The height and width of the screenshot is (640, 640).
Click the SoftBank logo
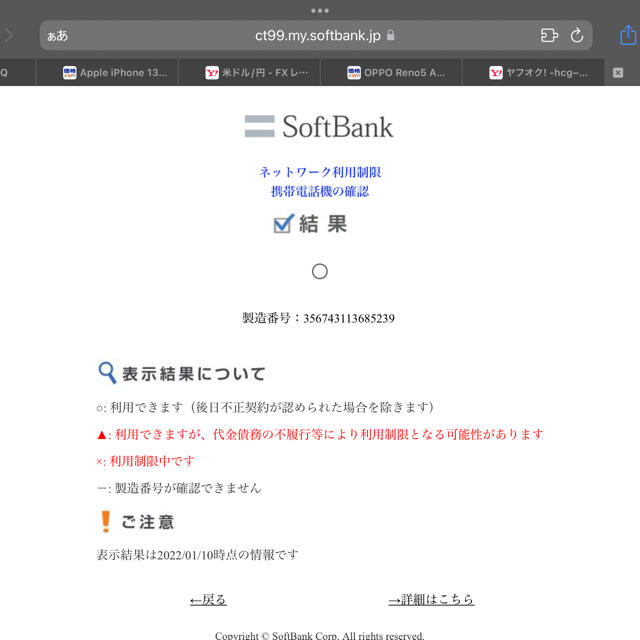[x=319, y=127]
